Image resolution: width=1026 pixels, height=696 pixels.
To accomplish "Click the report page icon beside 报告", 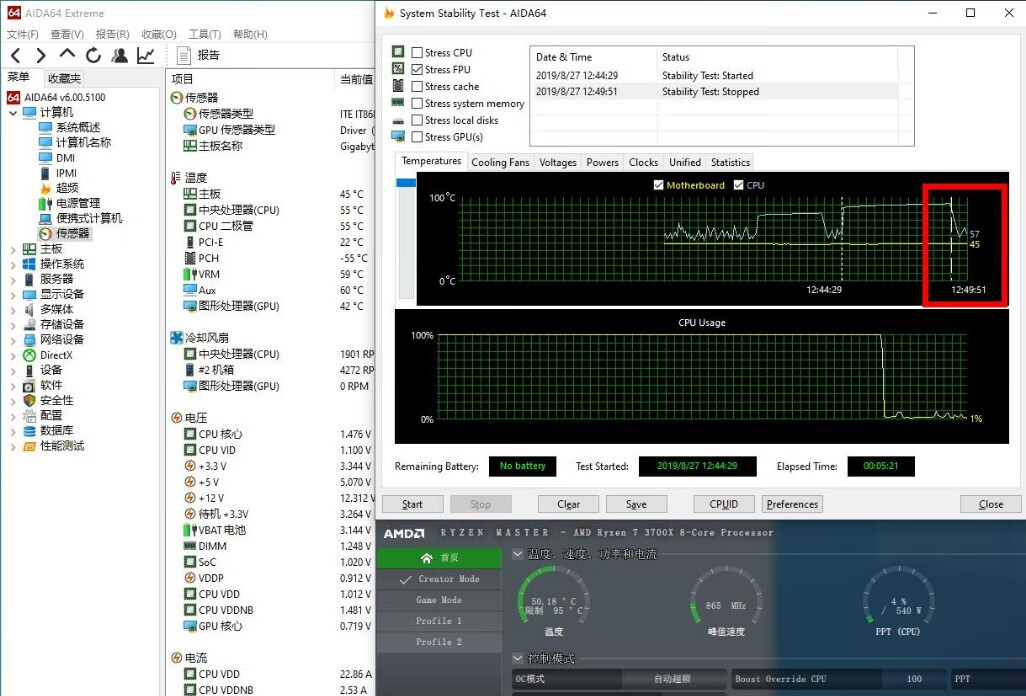I will (184, 56).
